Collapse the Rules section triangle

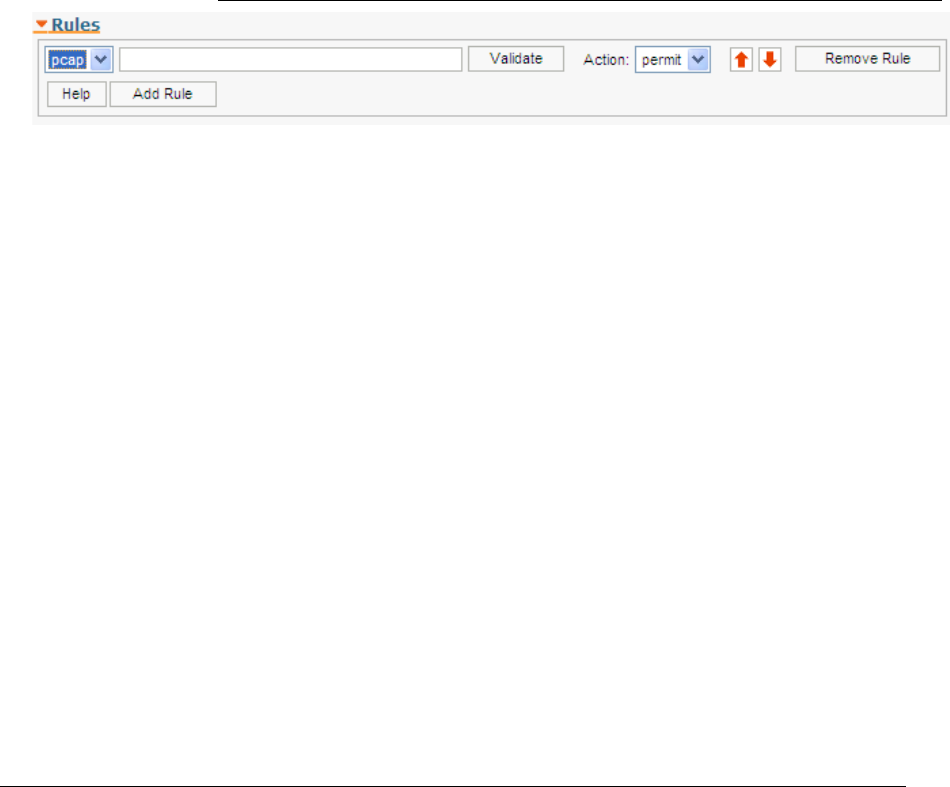pos(41,24)
